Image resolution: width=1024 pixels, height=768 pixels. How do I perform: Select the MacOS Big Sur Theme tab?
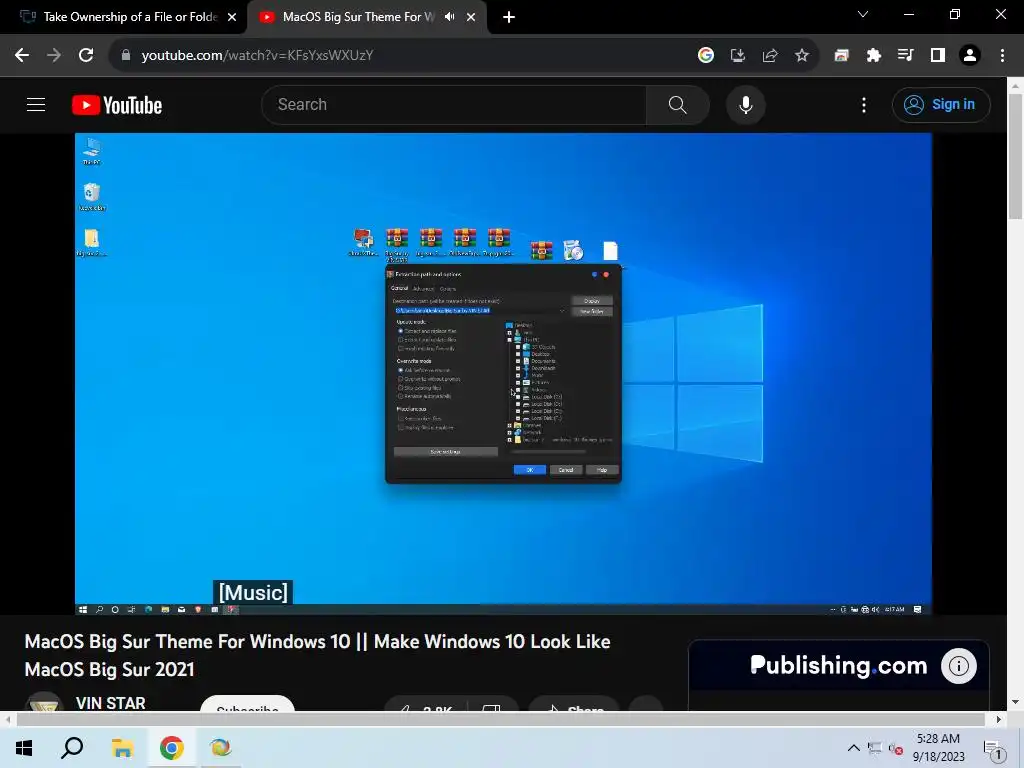[x=356, y=17]
